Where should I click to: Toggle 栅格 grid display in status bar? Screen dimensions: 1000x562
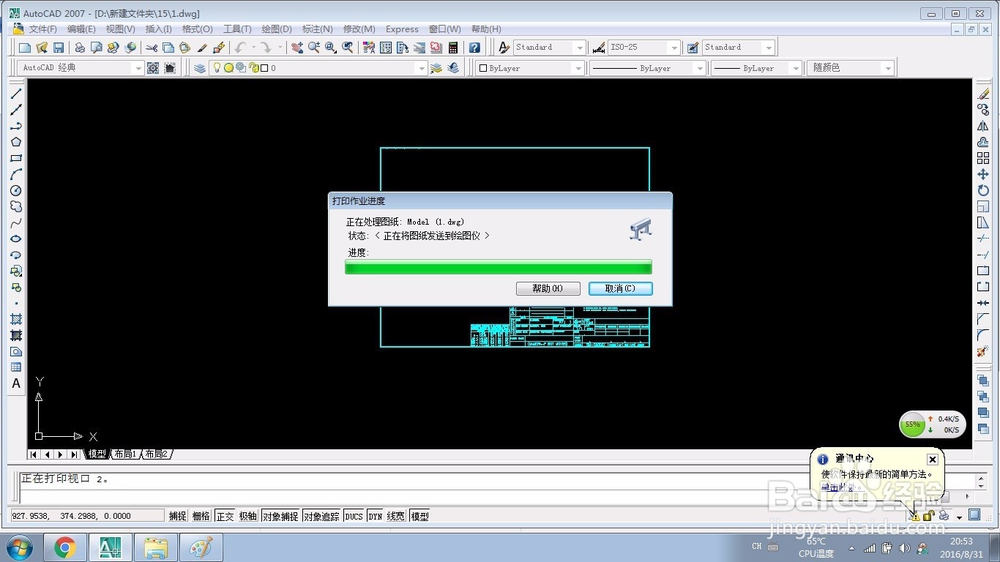tap(201, 516)
